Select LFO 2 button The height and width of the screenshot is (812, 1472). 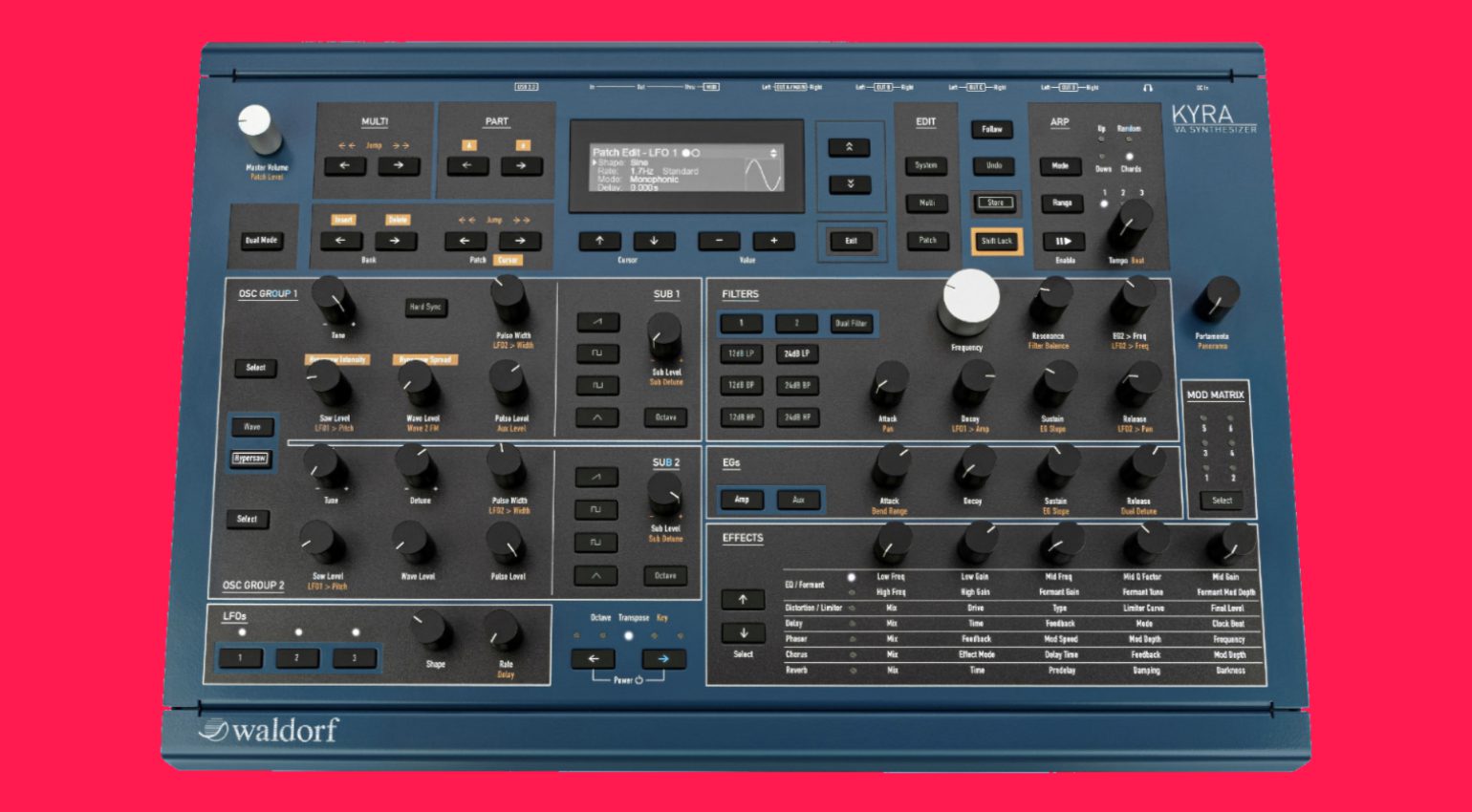click(x=296, y=657)
